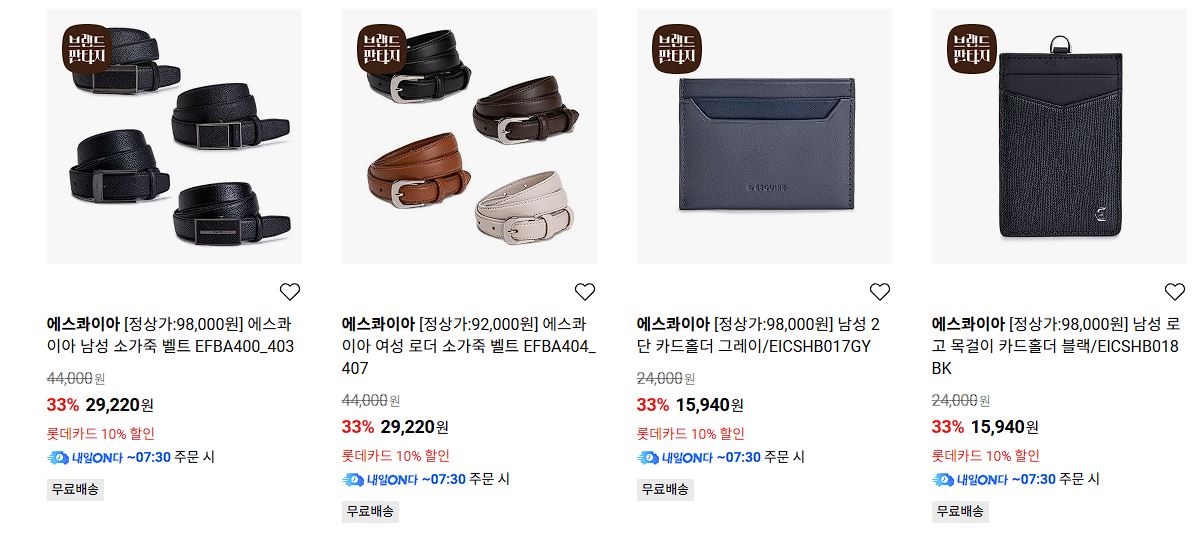Click 롯데카드 10% 할인 under lanyard card holder

[x=986, y=456]
